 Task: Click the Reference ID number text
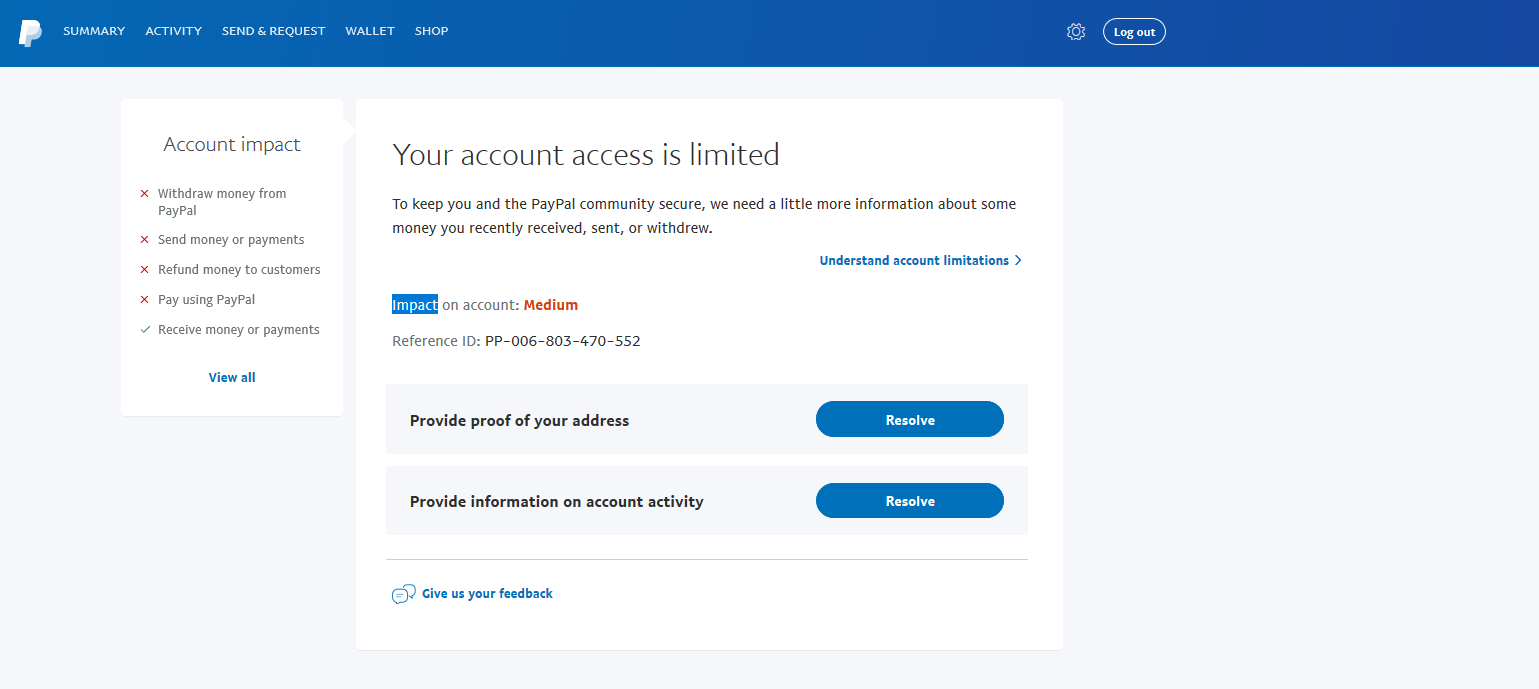pos(562,342)
